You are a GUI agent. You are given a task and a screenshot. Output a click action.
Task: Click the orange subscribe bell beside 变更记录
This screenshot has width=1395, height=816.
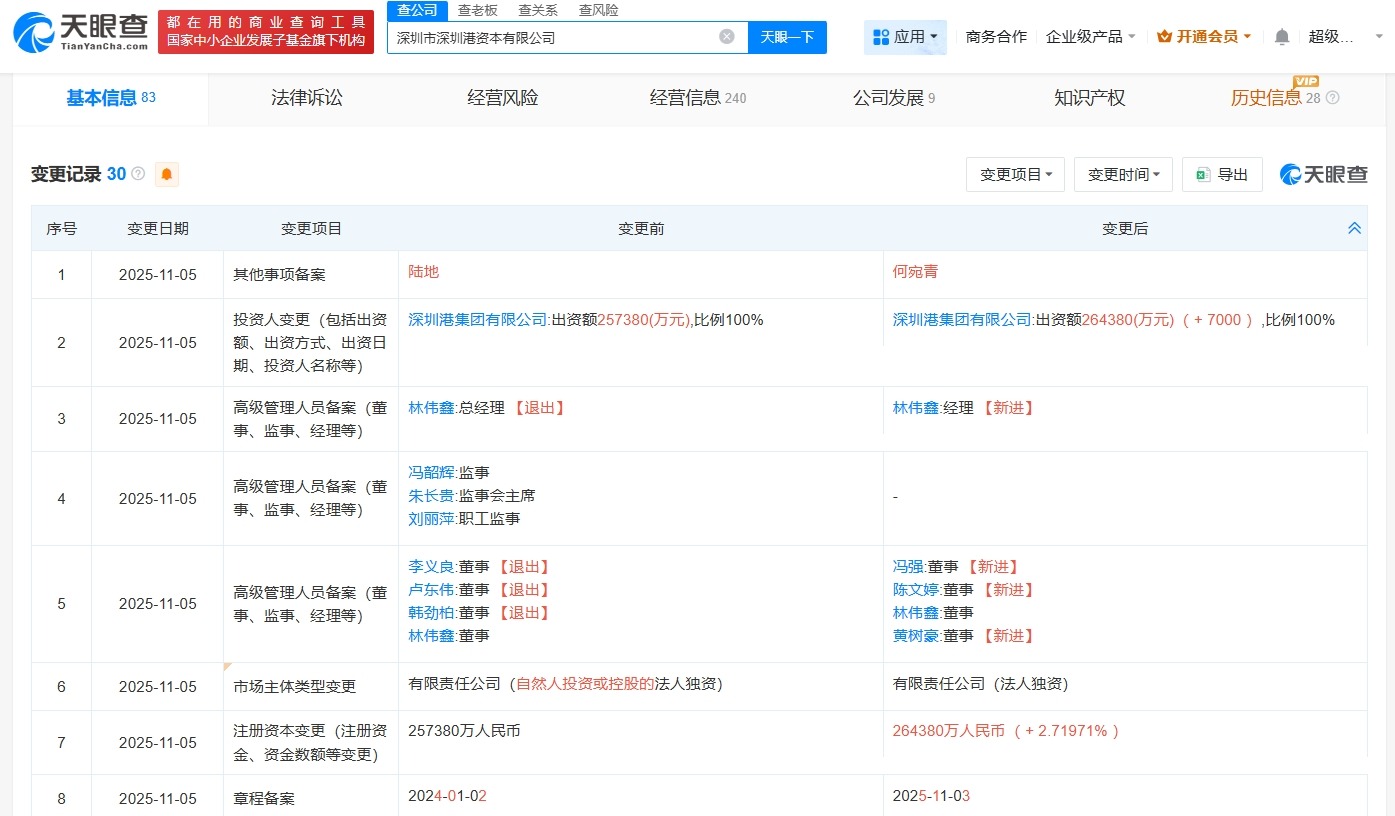tap(166, 173)
